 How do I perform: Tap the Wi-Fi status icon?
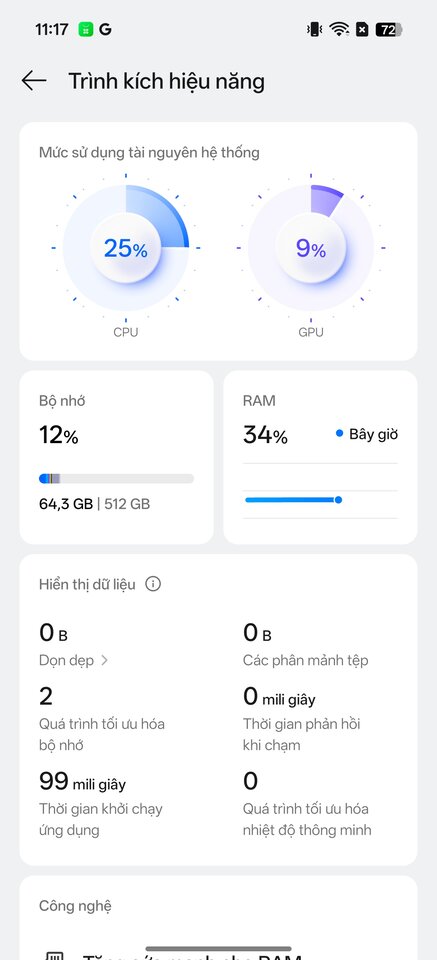click(338, 29)
